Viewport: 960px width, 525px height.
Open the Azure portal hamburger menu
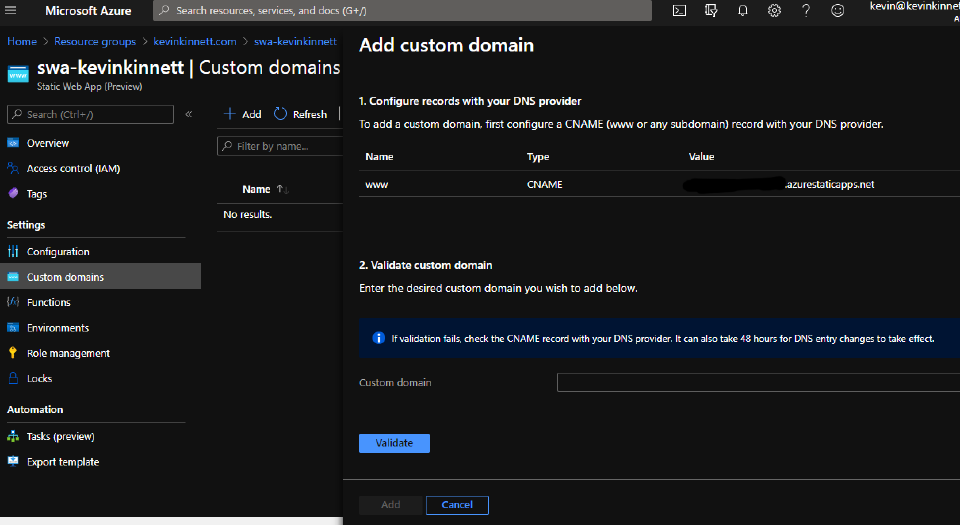[x=10, y=10]
